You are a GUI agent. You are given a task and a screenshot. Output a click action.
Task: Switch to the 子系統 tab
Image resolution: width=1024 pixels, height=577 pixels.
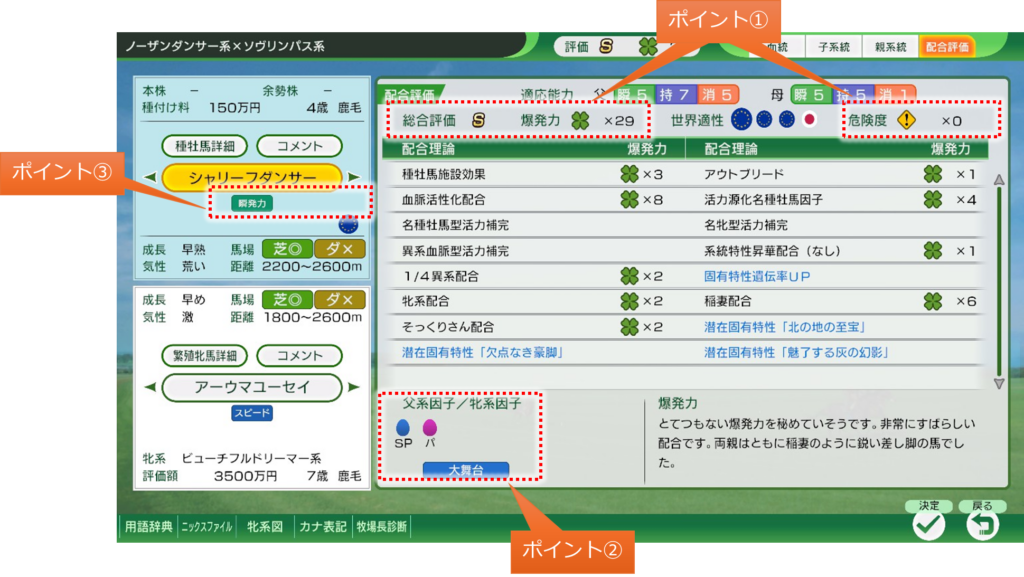pos(833,46)
